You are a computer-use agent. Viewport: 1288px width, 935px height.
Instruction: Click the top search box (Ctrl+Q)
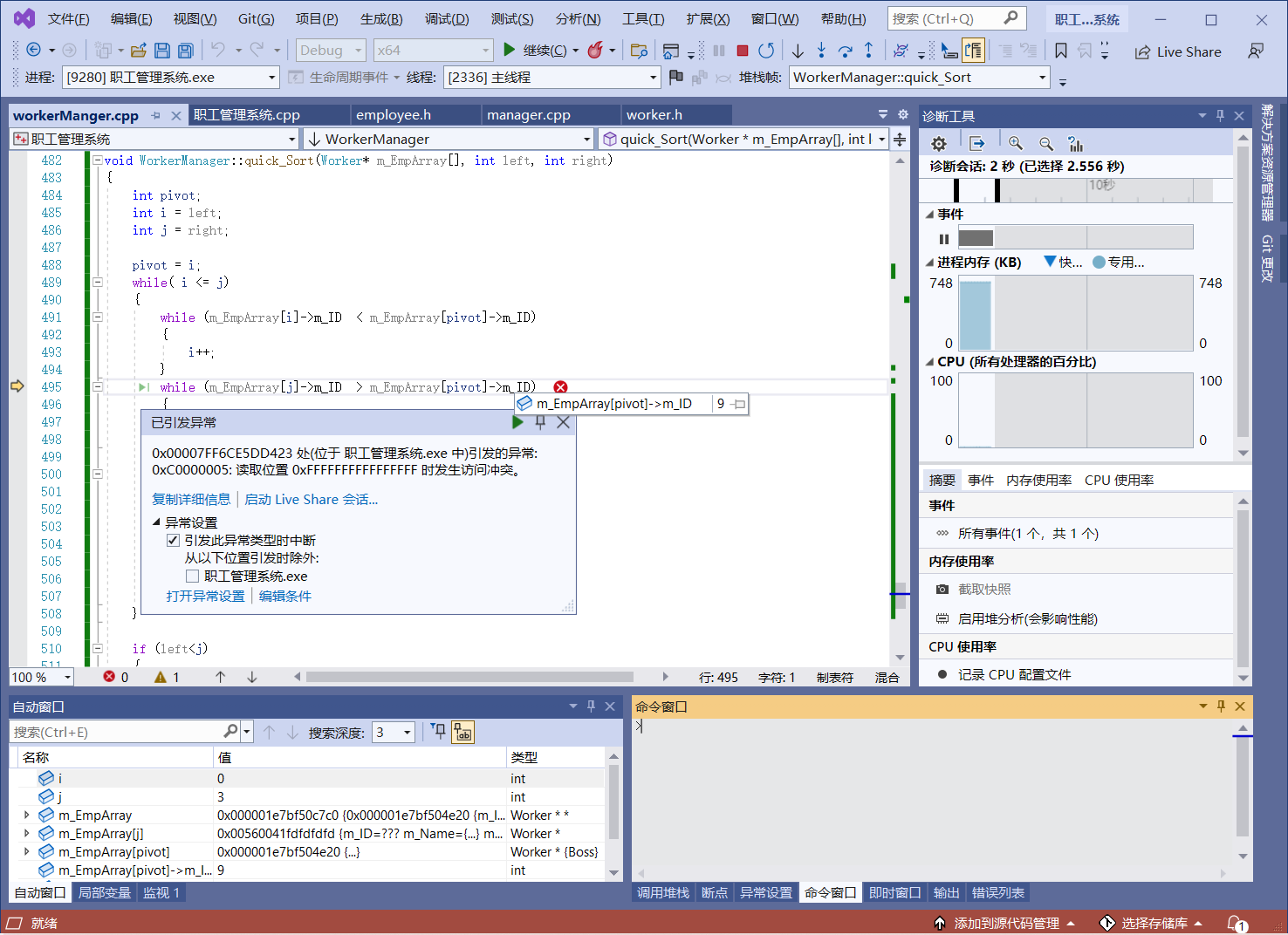956,18
